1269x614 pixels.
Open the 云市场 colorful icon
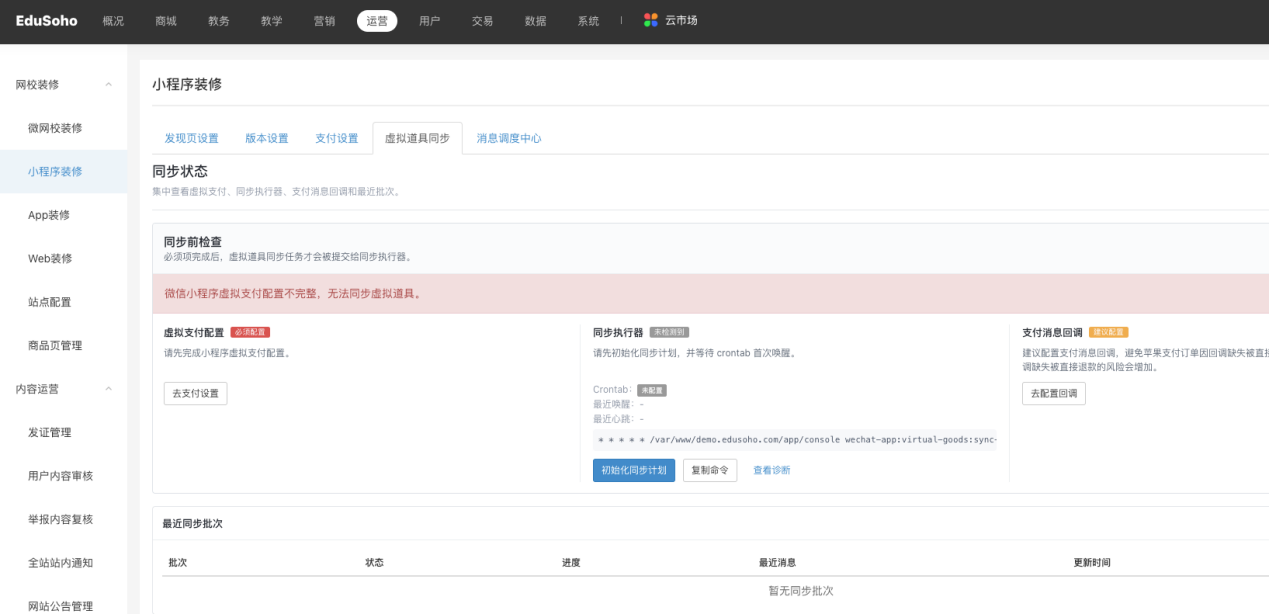[x=651, y=20]
